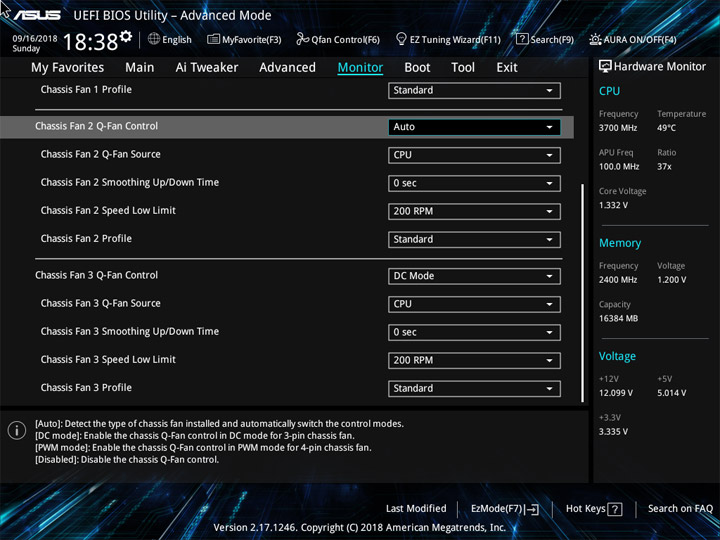Click the Qfan Control fan icon
The height and width of the screenshot is (540, 720).
tap(302, 39)
